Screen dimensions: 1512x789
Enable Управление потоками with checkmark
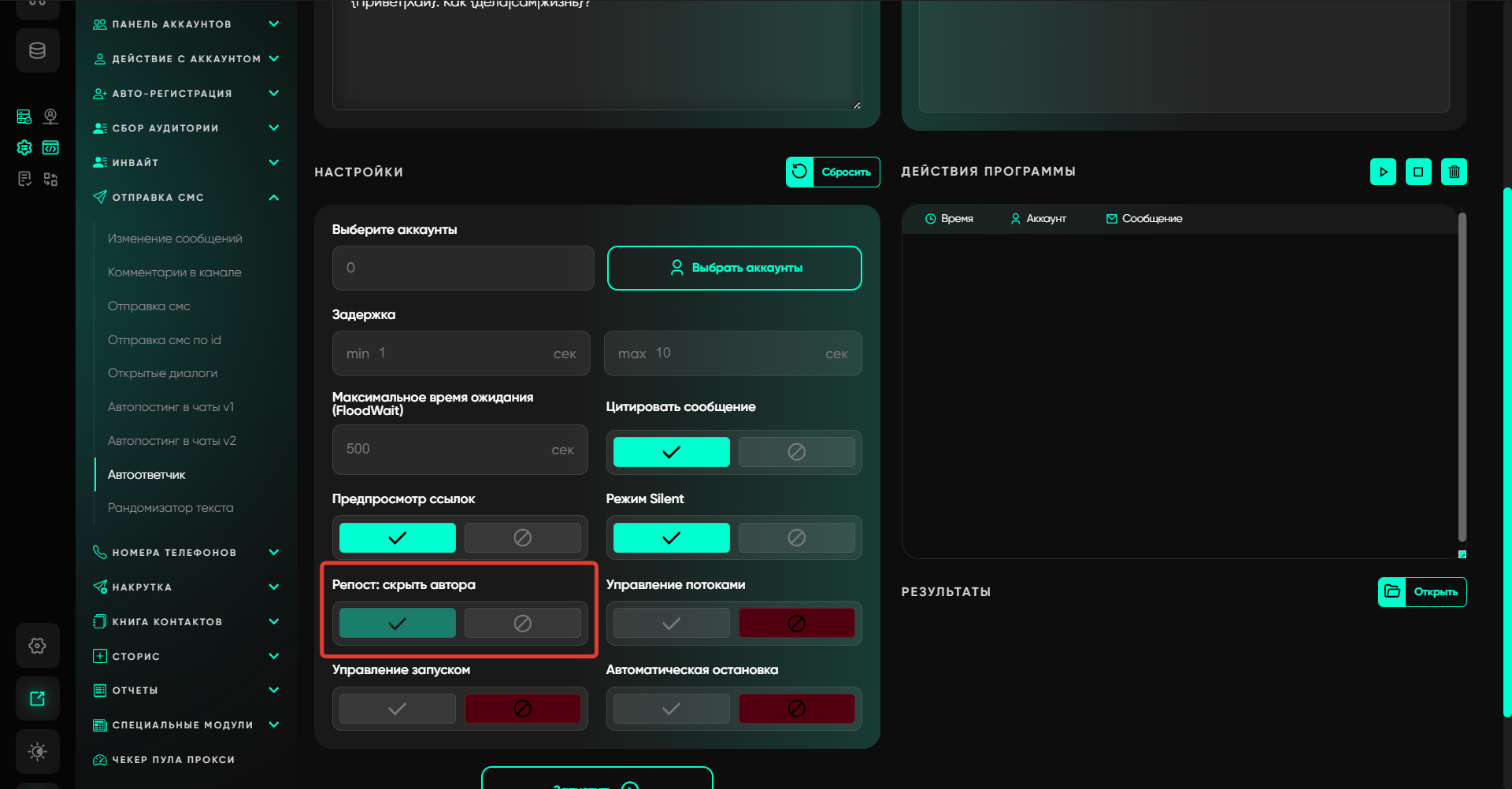pos(671,624)
